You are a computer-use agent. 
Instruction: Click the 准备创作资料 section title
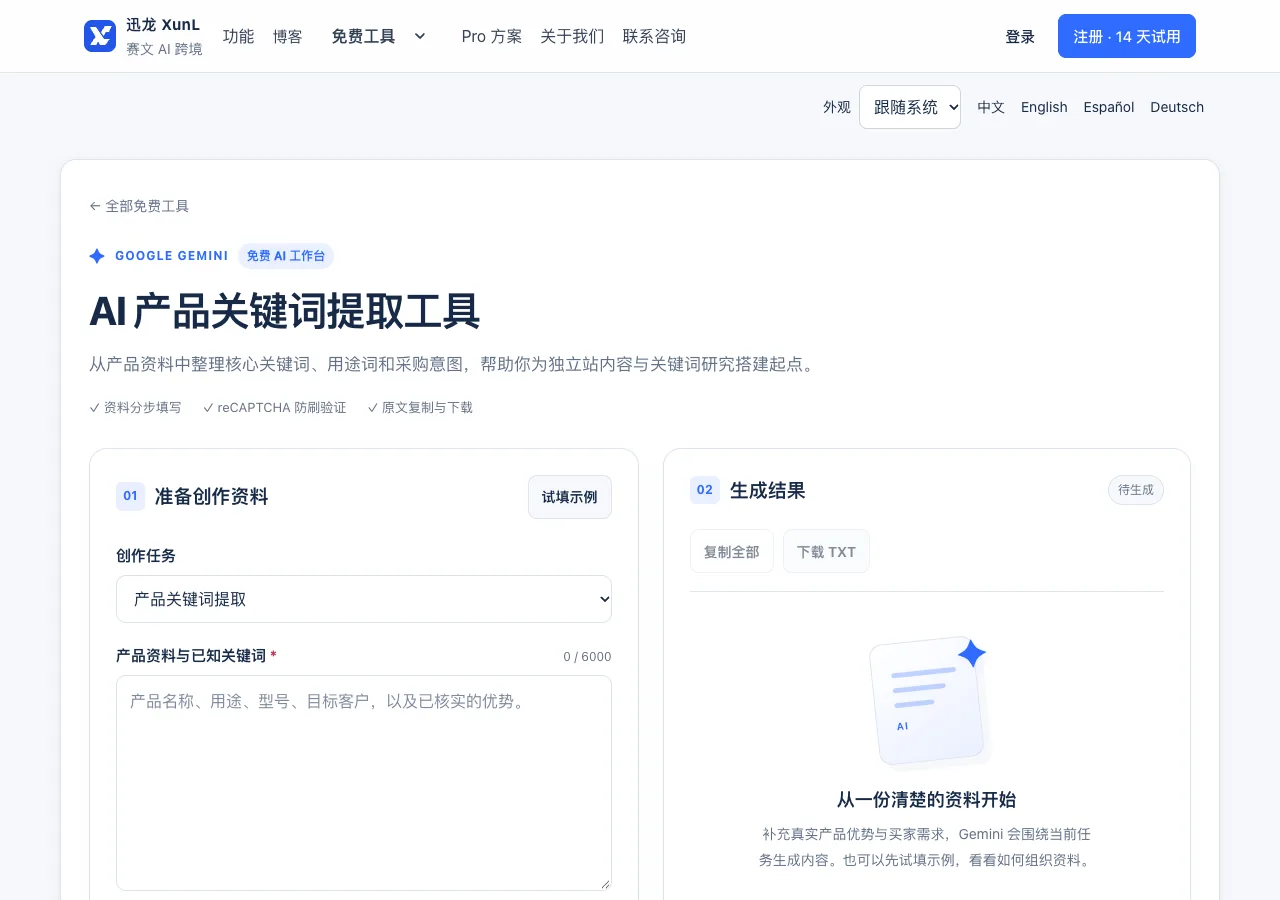[212, 497]
